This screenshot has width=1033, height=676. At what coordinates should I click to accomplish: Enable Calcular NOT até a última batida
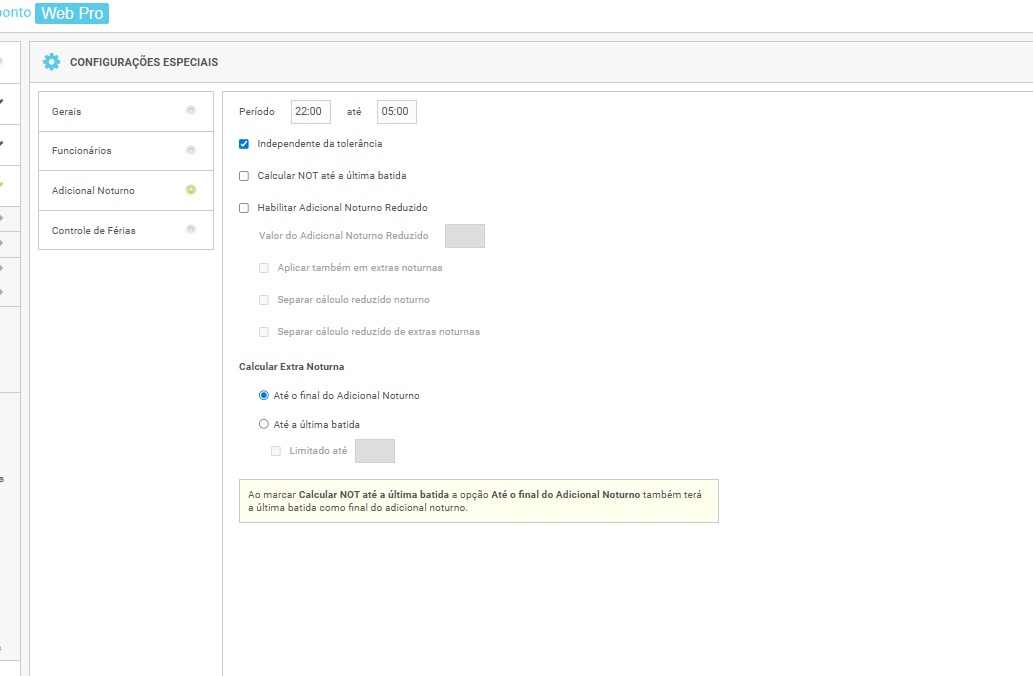244,176
